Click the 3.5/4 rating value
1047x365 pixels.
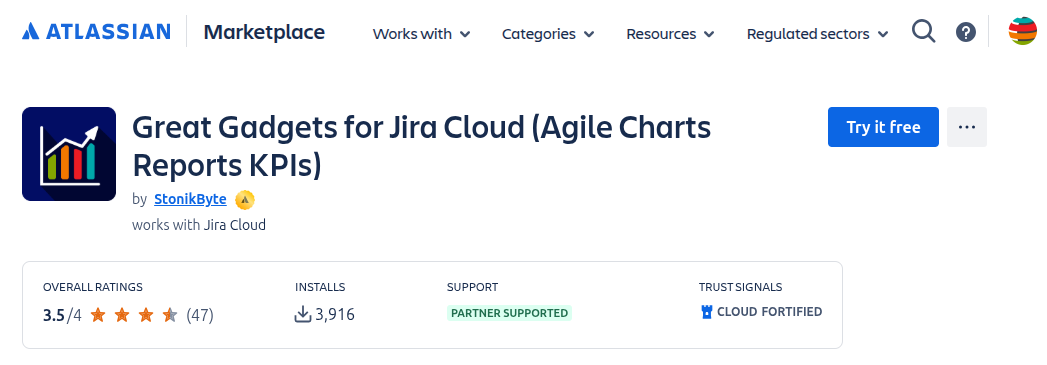click(x=62, y=315)
